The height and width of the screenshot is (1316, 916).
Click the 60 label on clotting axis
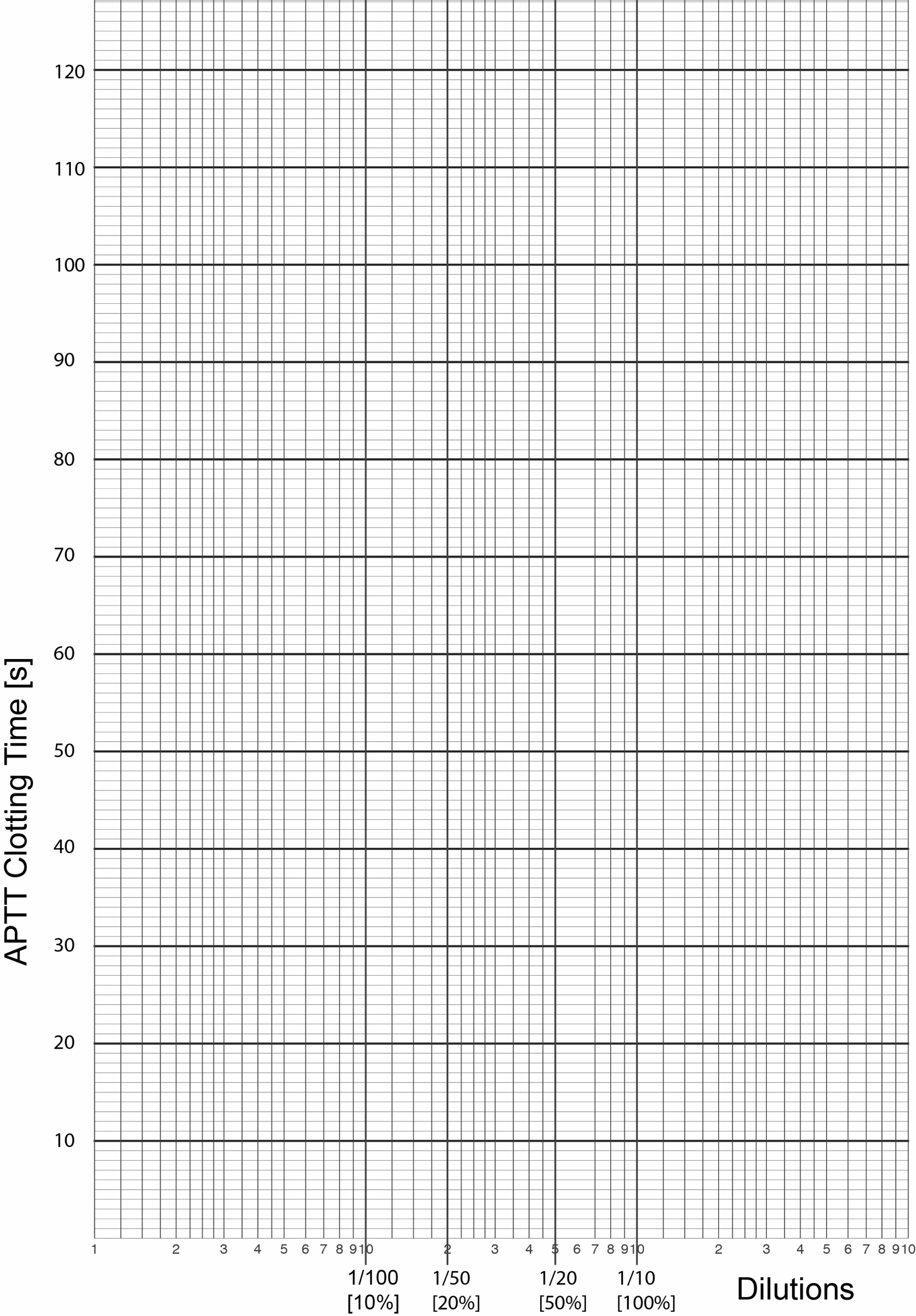pyautogui.click(x=64, y=653)
